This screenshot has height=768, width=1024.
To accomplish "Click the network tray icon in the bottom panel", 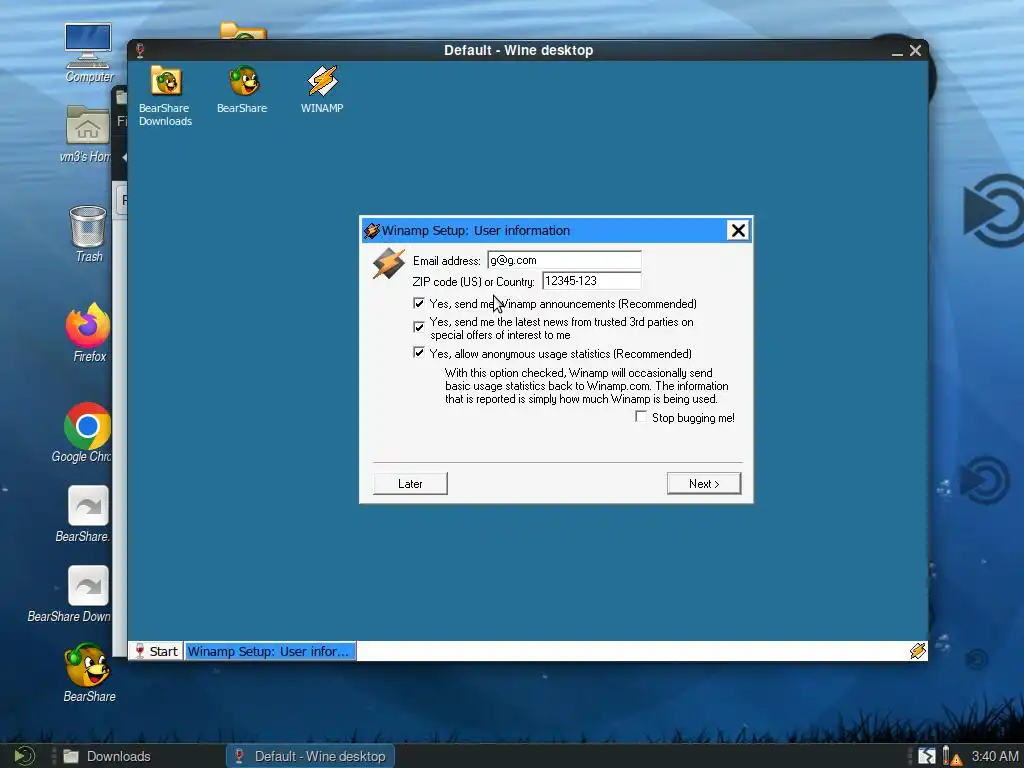I will pyautogui.click(x=927, y=756).
